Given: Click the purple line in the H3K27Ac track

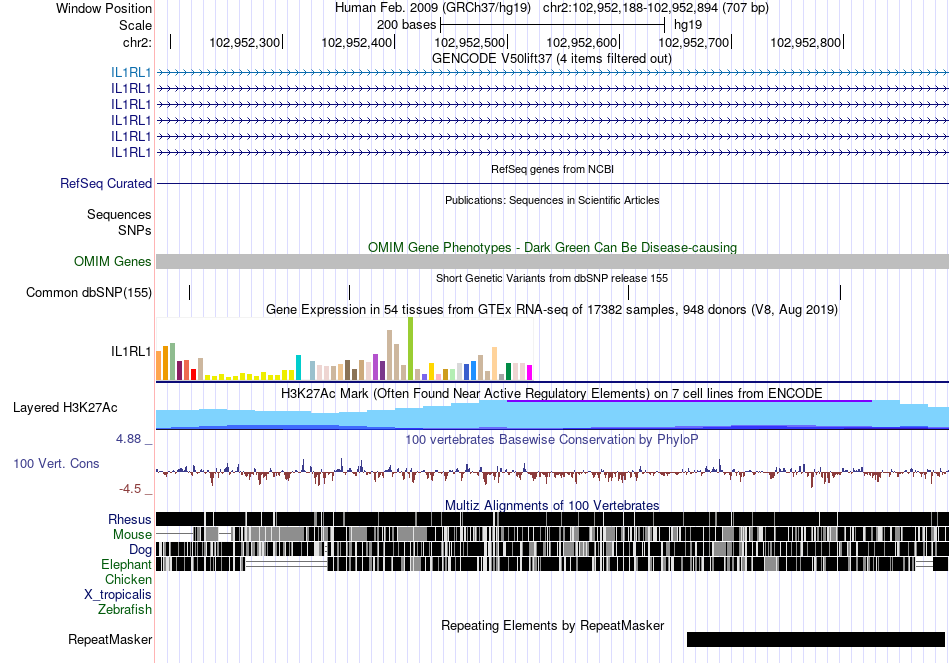Looking at the screenshot, I should tap(689, 401).
